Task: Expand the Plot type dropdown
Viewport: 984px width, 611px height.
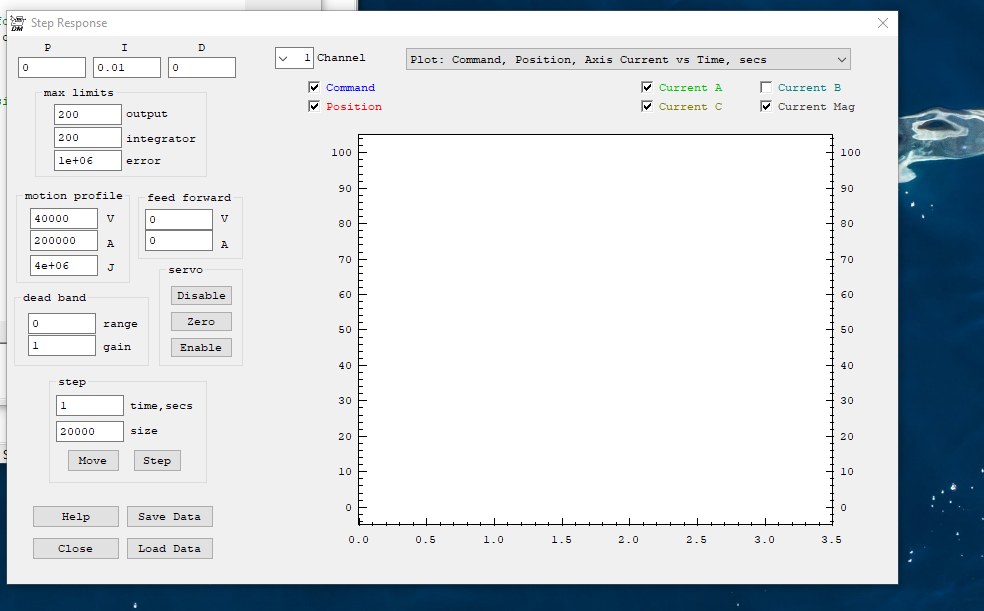Action: pyautogui.click(x=628, y=60)
